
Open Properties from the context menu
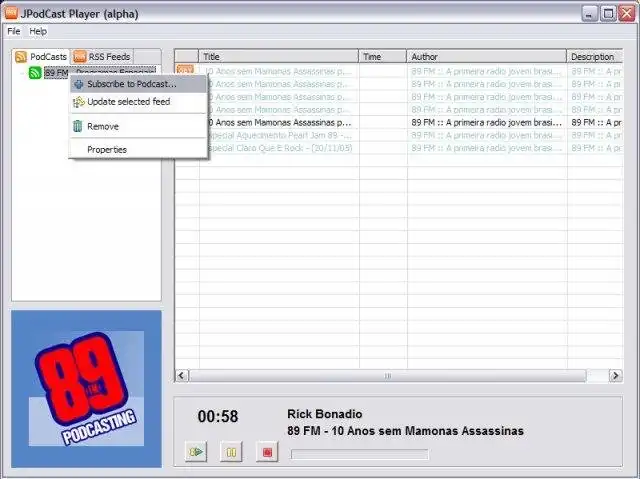(x=138, y=150)
